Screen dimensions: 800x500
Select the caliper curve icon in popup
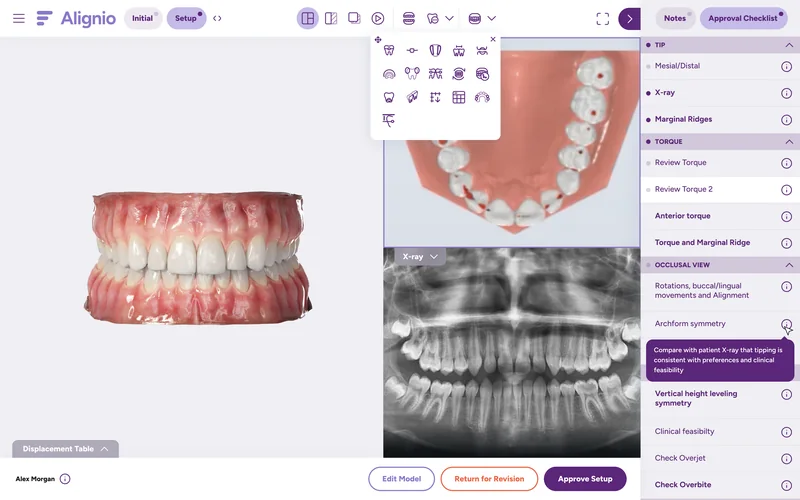(x=389, y=120)
